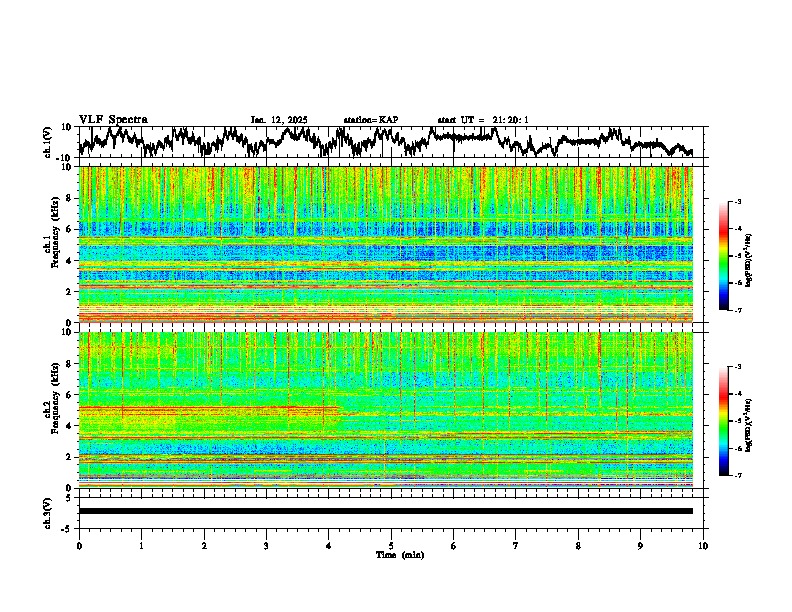Click the "VLF Spectra" title text
Image resolution: width=792 pixels, height=612 pixels.
(x=113, y=120)
